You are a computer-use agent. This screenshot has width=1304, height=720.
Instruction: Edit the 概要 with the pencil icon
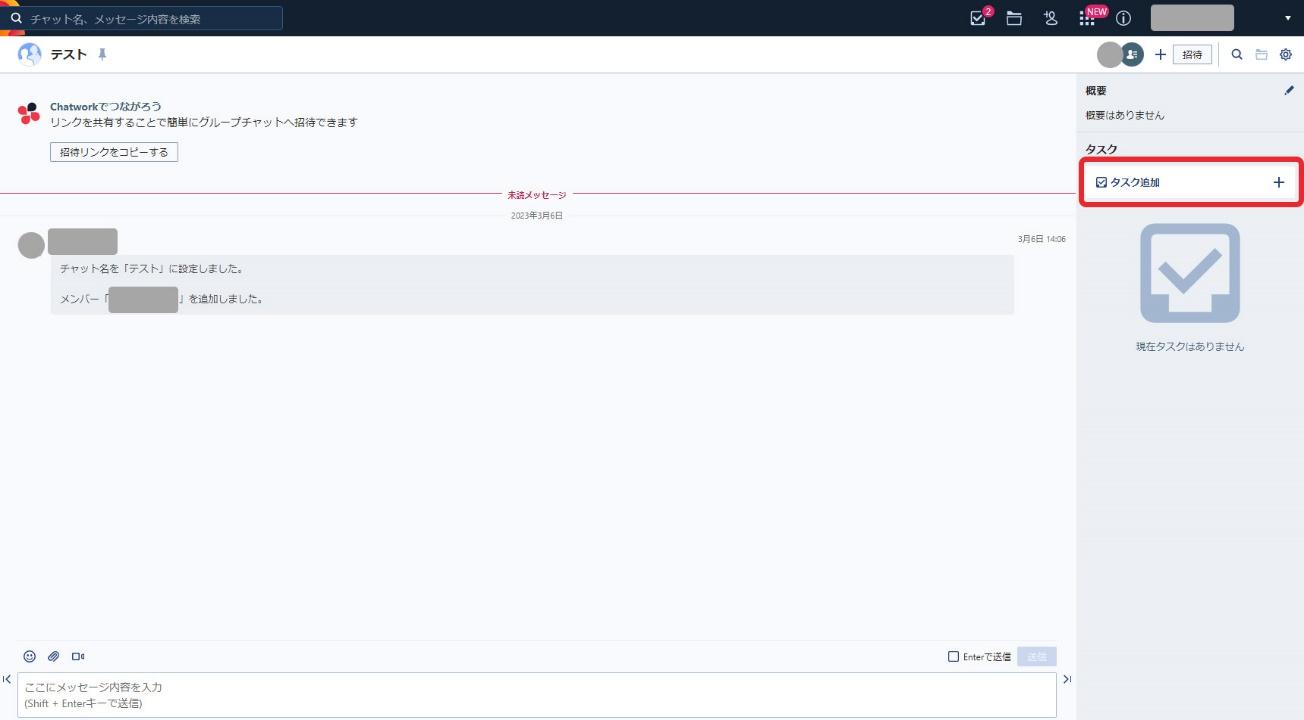1288,90
